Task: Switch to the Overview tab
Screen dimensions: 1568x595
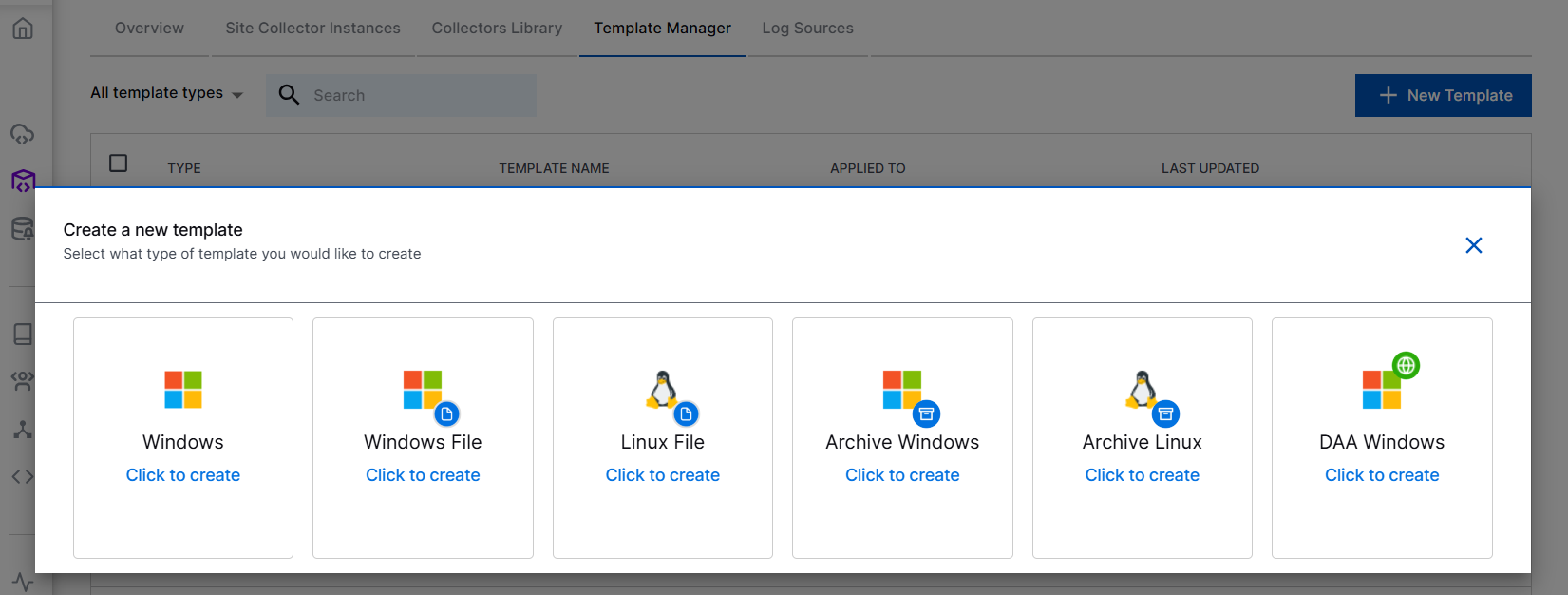Action: click(149, 29)
